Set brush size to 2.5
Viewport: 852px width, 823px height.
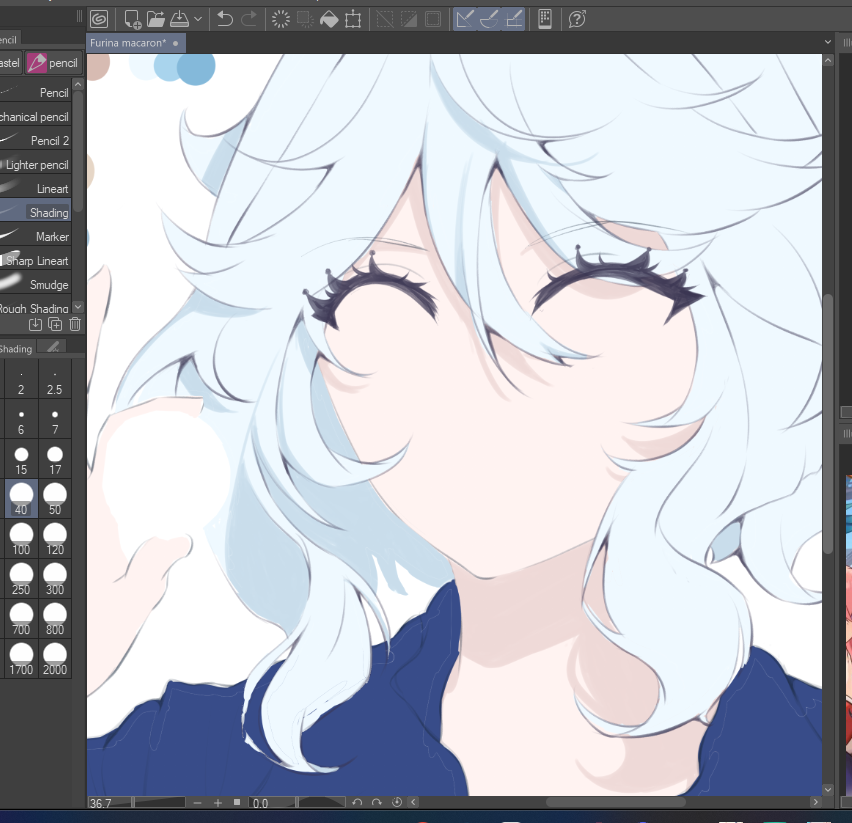(55, 380)
